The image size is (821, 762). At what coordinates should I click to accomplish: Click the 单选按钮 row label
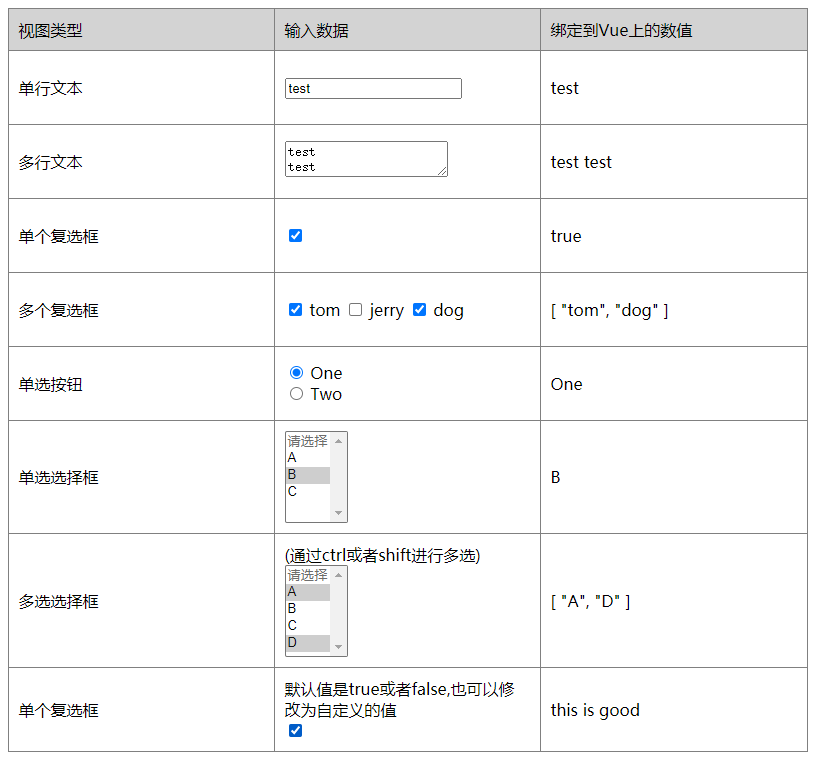coord(50,384)
